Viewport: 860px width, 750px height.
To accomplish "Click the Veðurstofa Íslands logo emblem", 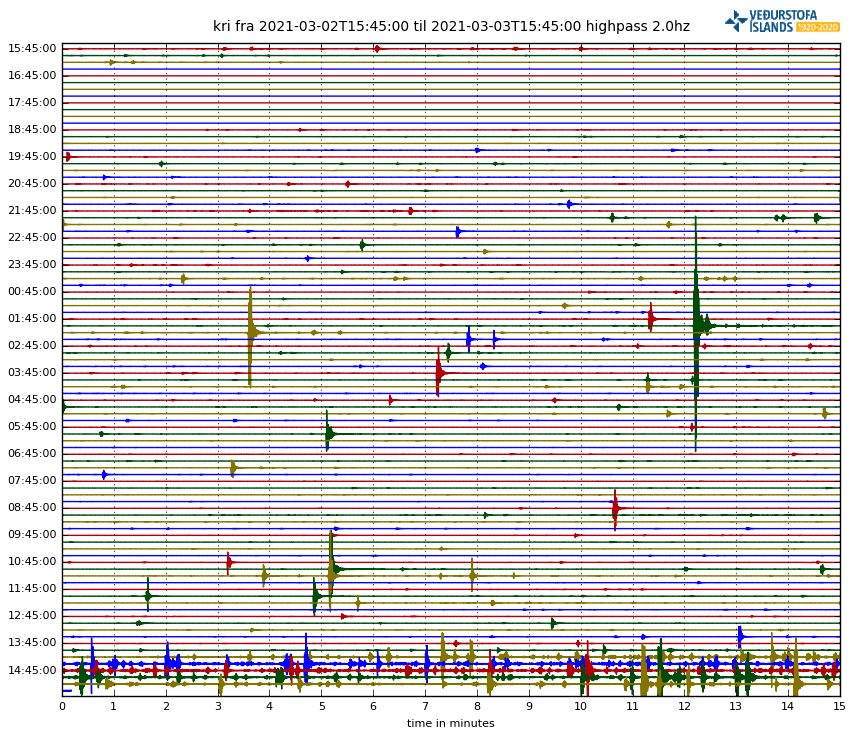I will pyautogui.click(x=736, y=21).
